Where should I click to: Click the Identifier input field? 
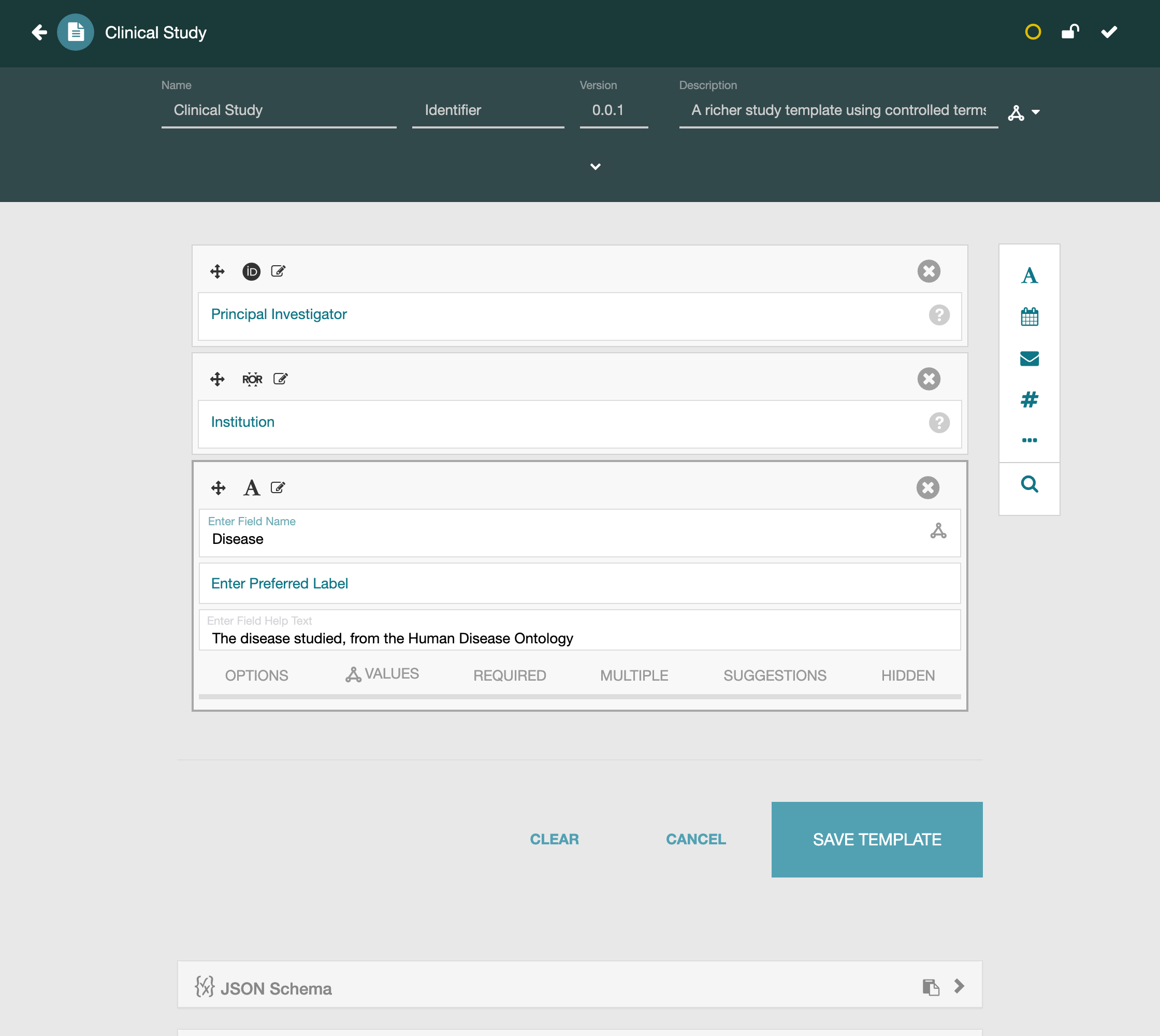488,110
